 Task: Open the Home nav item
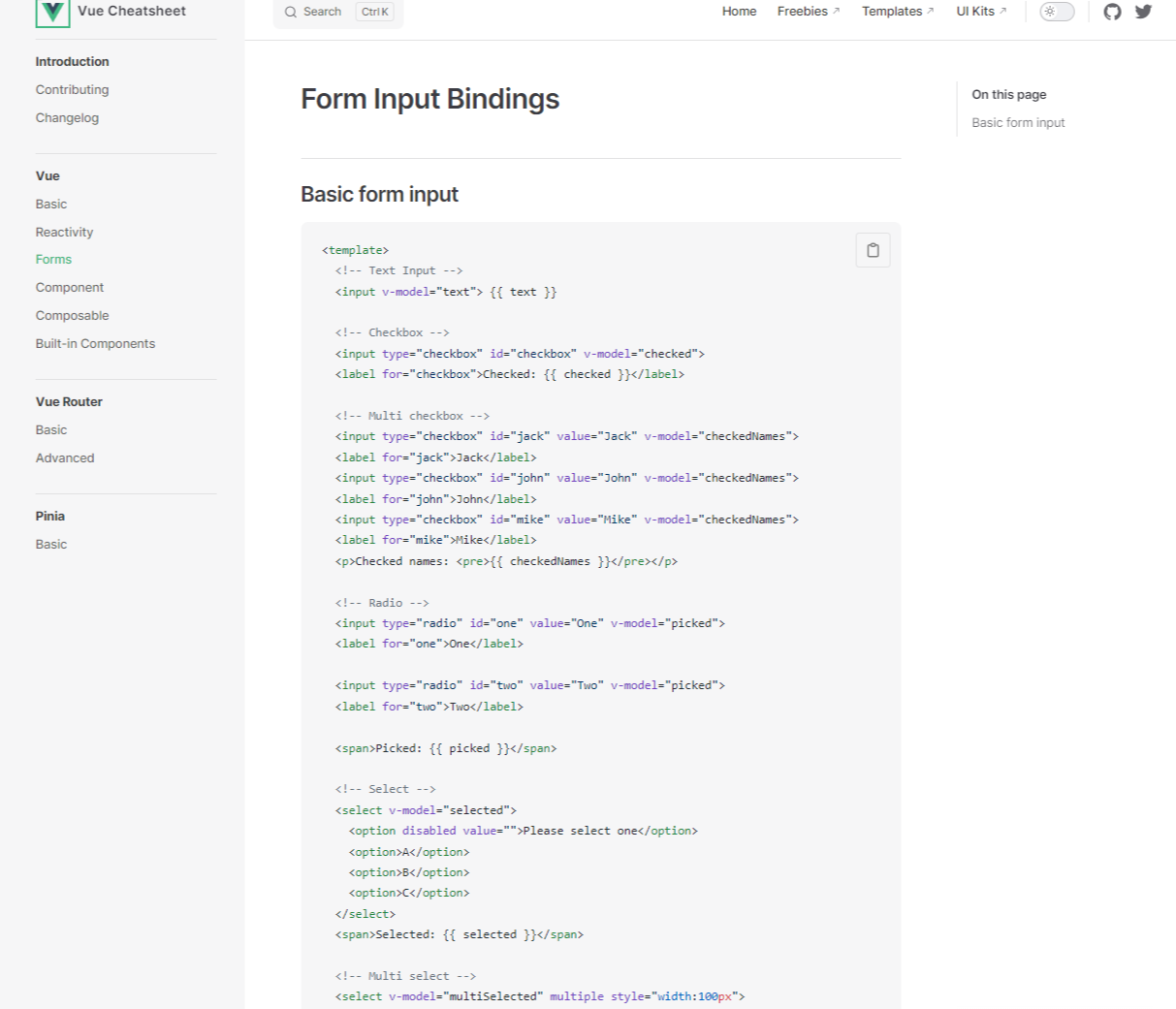click(739, 12)
